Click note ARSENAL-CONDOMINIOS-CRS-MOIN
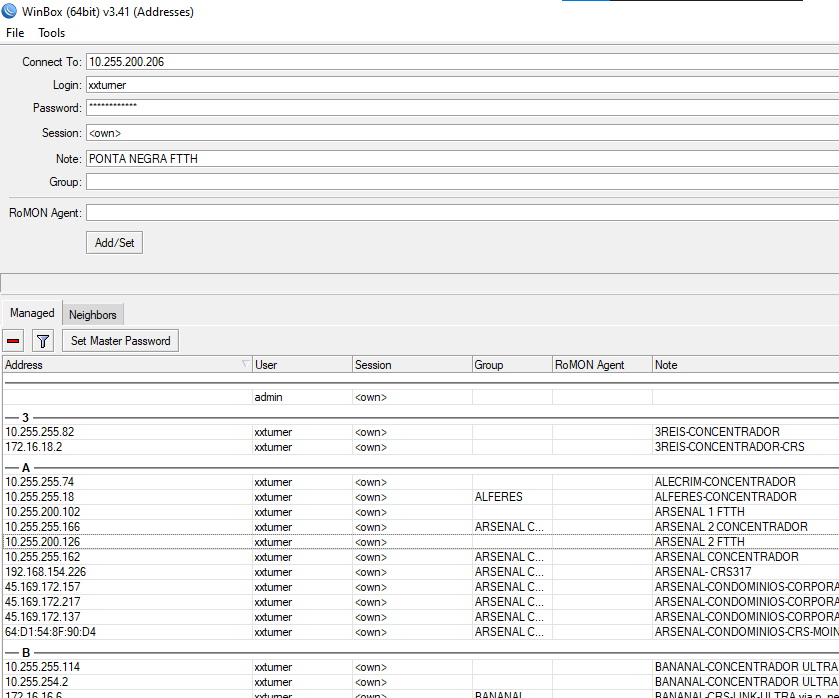Viewport: 839px width, 698px height. tap(746, 632)
